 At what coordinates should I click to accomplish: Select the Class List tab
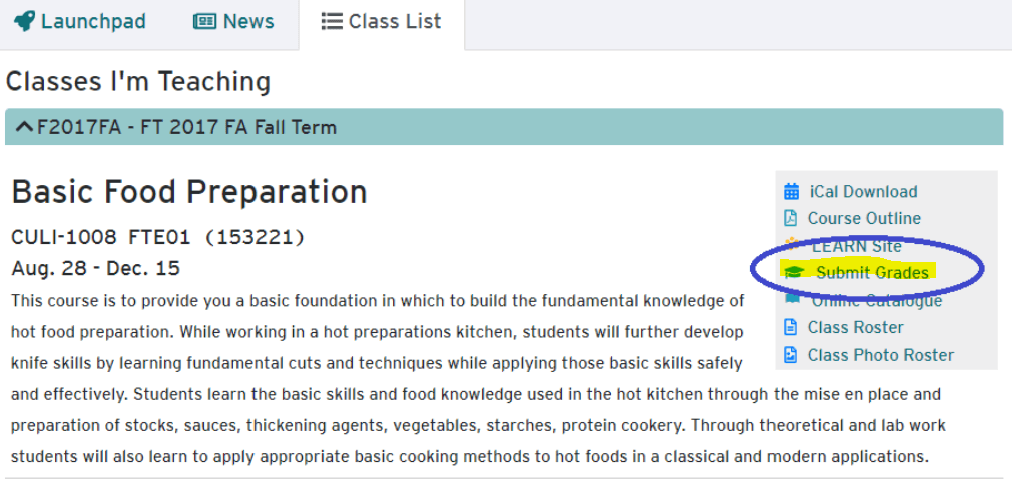tap(394, 21)
